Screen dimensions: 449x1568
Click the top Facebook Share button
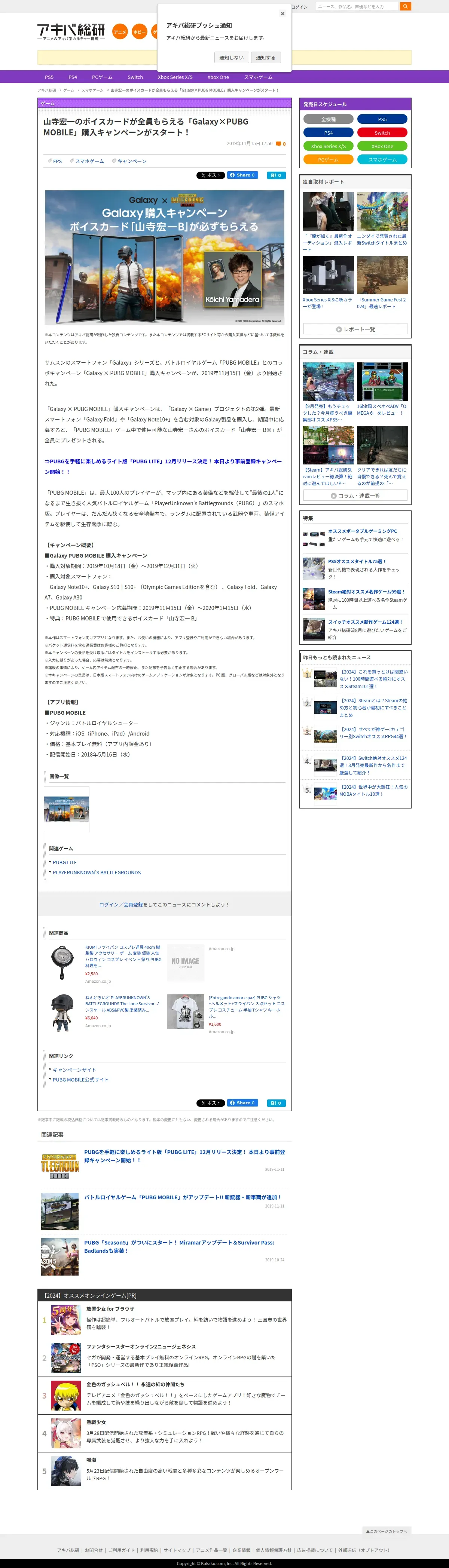(x=242, y=175)
